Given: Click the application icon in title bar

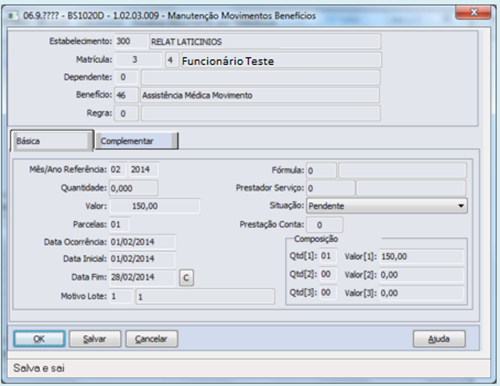Looking at the screenshot, I should click(13, 16).
